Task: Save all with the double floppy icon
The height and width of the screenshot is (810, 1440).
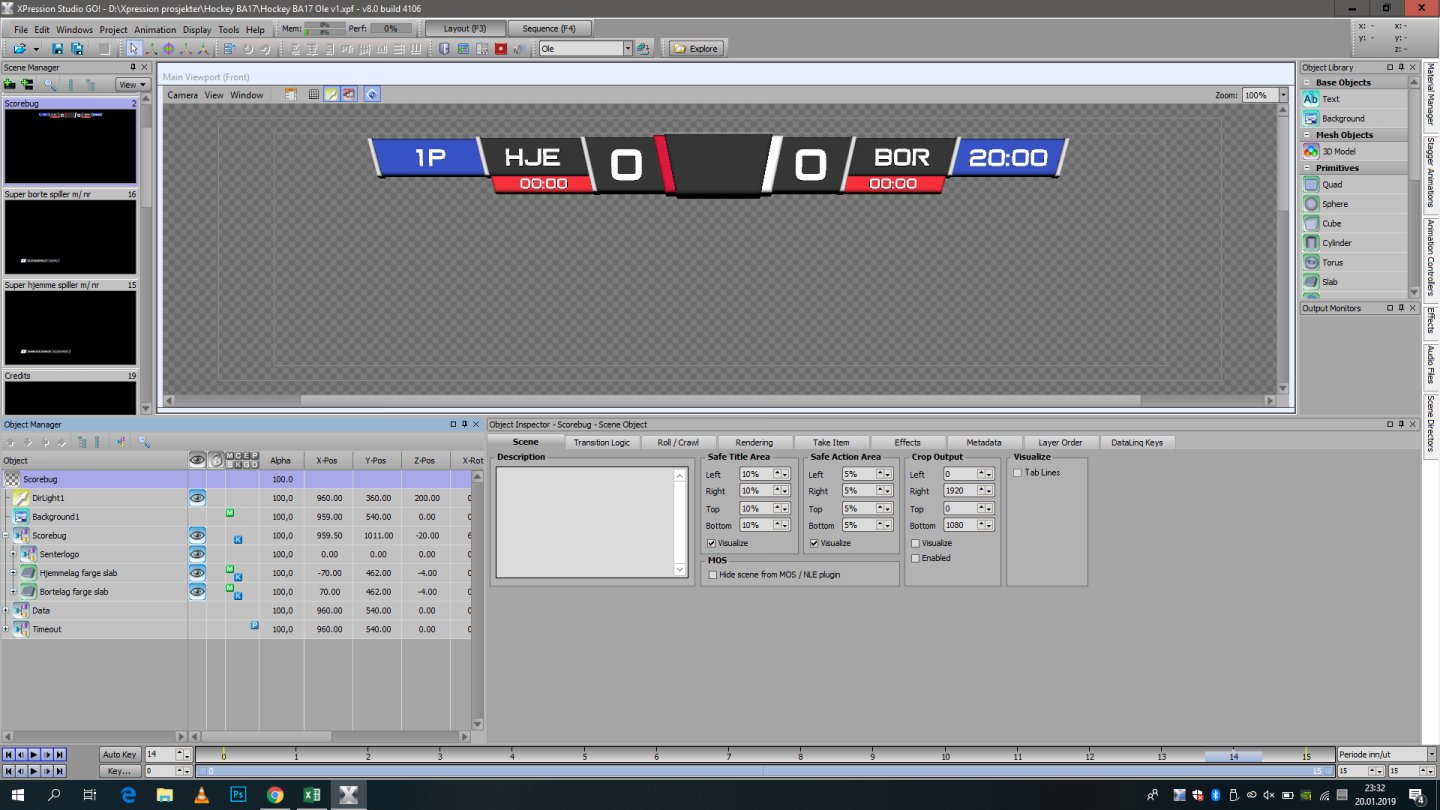Action: click(77, 48)
